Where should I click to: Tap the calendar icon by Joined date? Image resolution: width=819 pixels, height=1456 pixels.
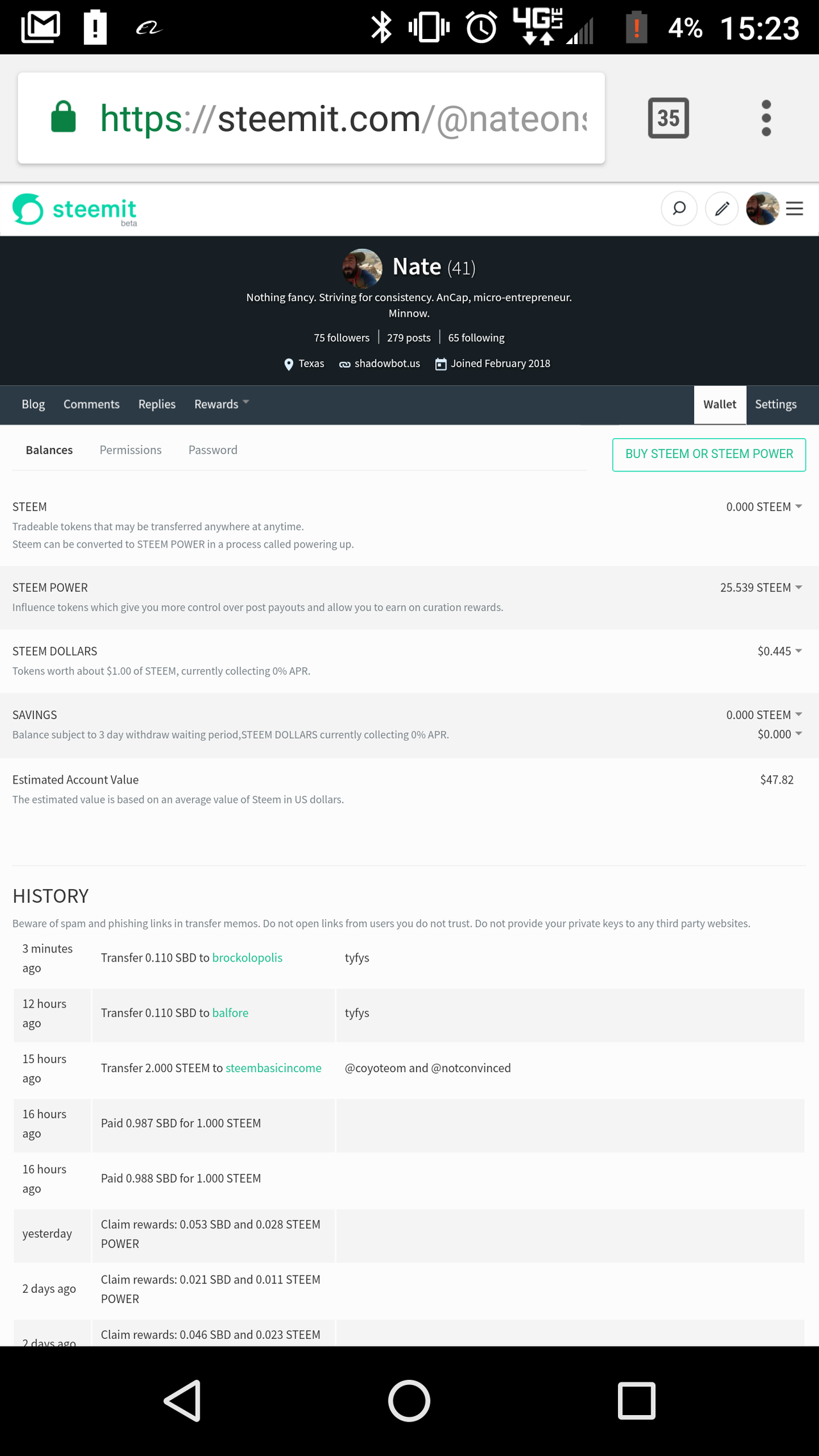click(441, 364)
